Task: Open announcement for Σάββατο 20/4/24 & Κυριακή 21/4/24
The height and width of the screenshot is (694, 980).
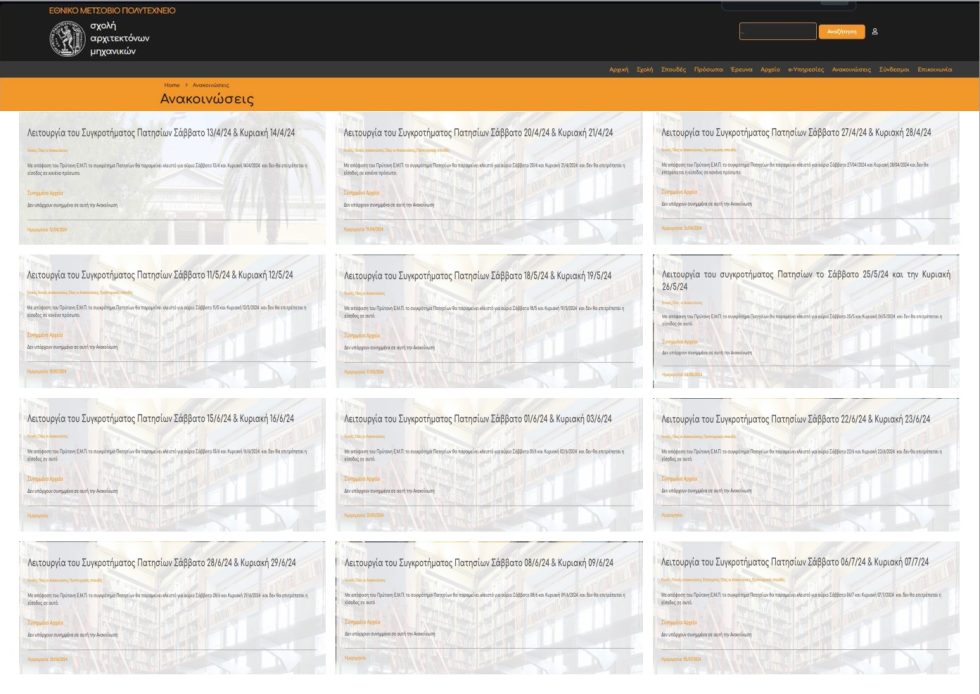Action: tap(478, 133)
